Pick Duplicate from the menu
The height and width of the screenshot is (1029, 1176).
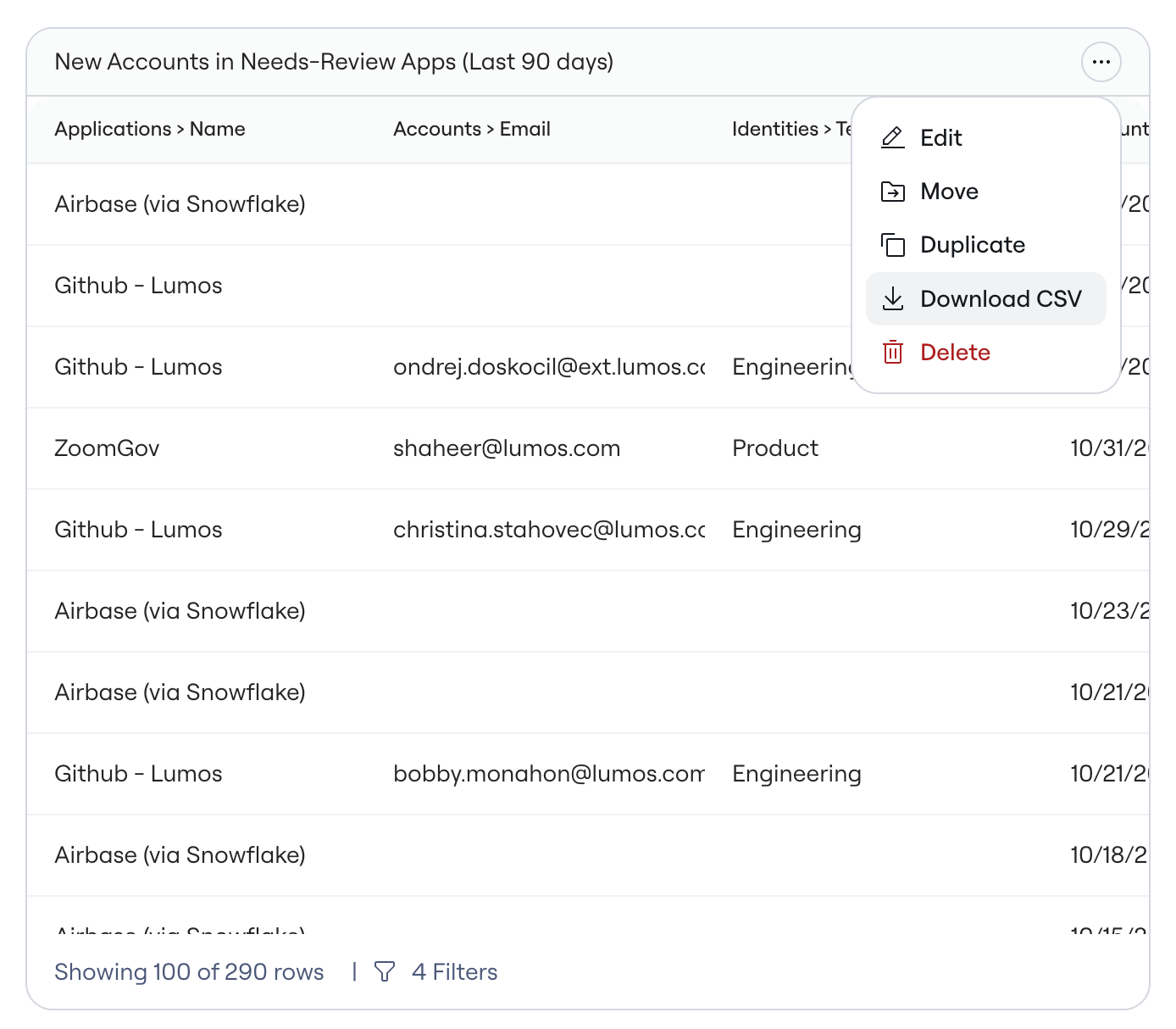tap(985, 245)
